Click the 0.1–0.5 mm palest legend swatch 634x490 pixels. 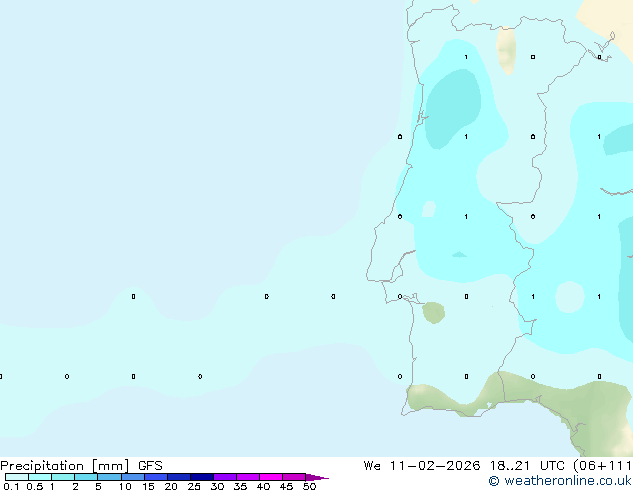(17, 477)
